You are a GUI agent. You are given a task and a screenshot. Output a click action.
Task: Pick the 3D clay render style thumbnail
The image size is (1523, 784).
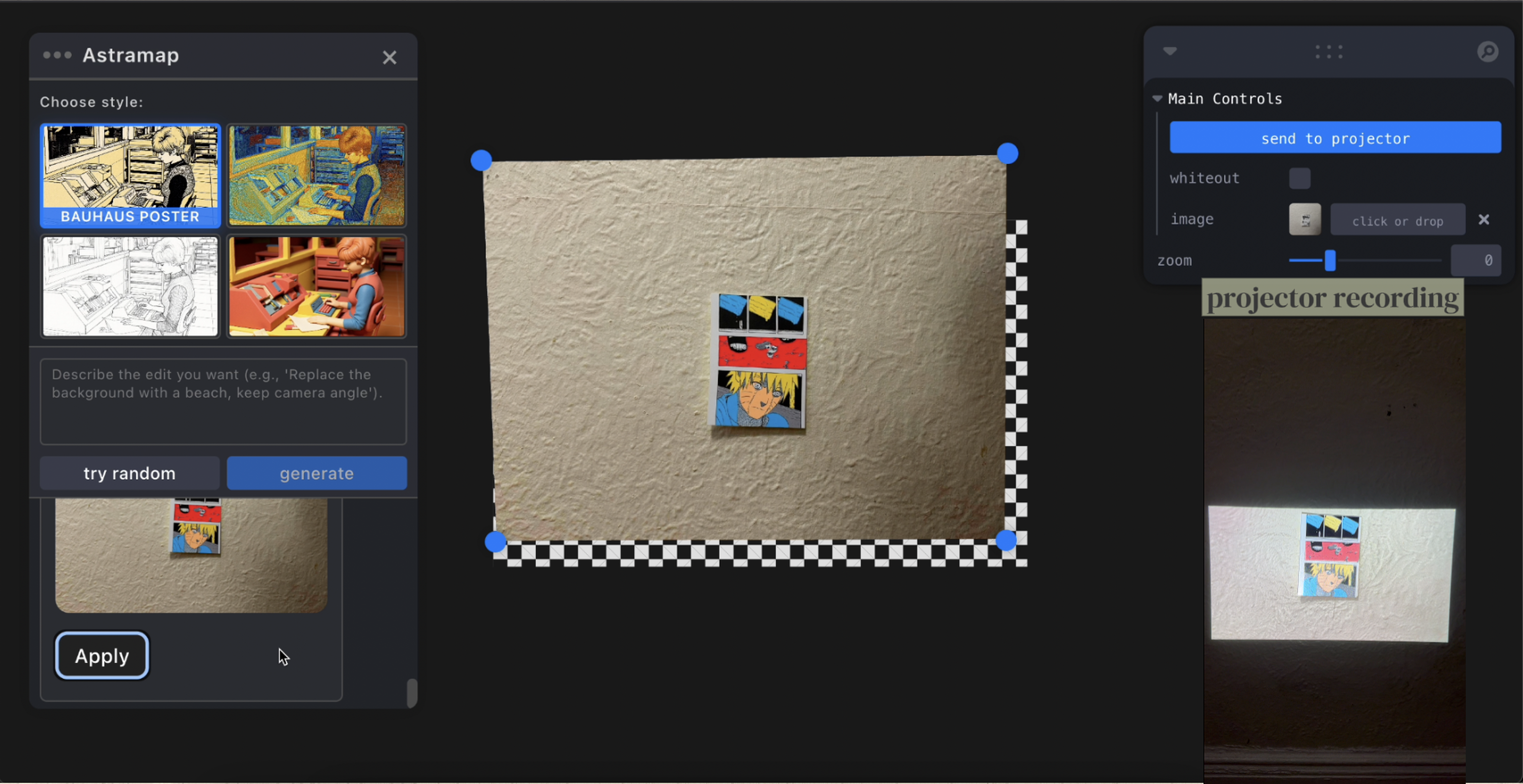click(317, 287)
